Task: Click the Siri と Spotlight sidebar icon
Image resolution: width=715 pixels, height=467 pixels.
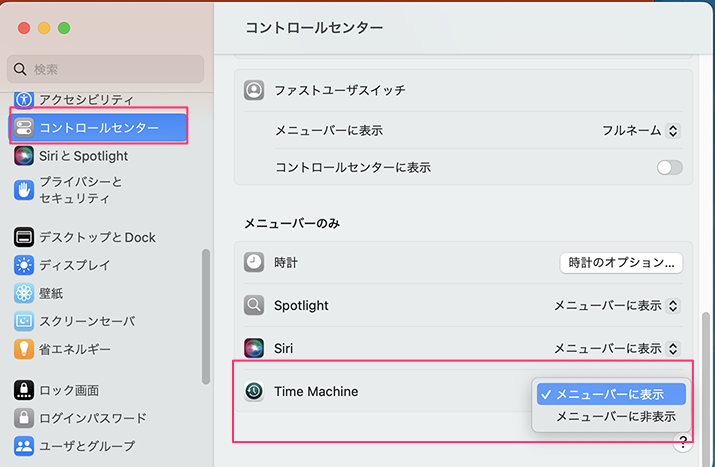Action: tap(24, 156)
